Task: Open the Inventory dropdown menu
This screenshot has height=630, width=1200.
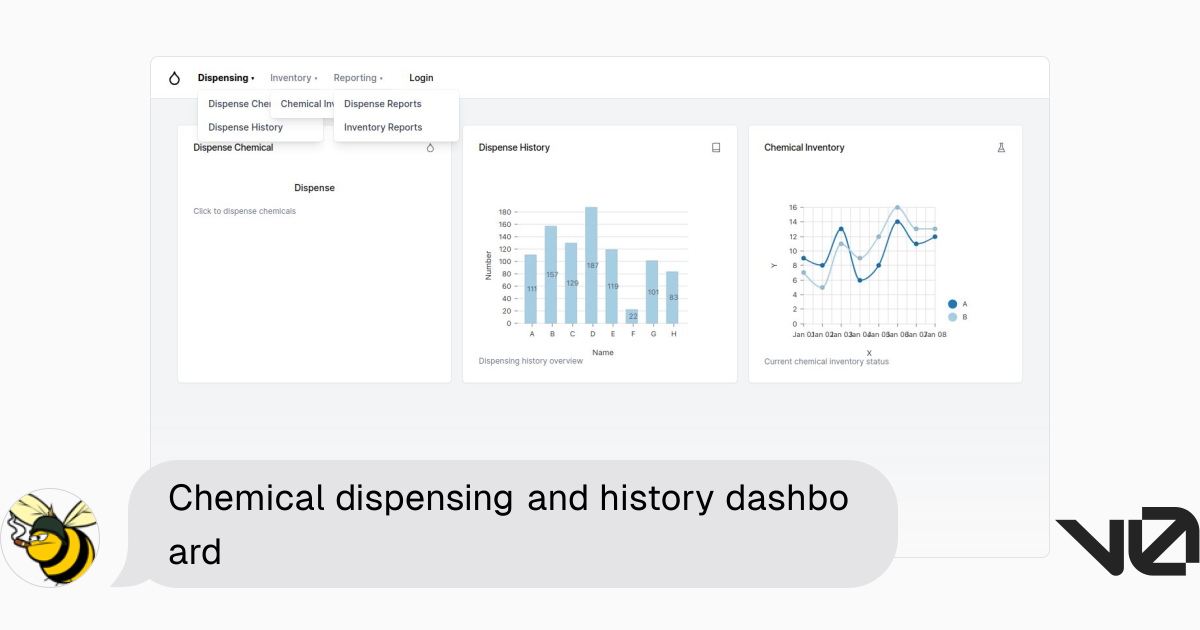Action: click(x=294, y=78)
